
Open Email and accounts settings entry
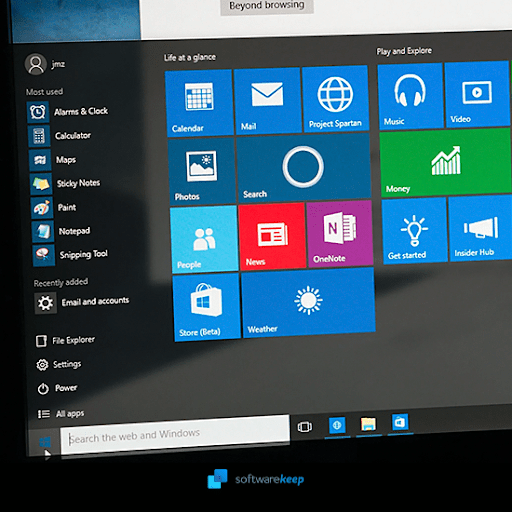(82, 303)
